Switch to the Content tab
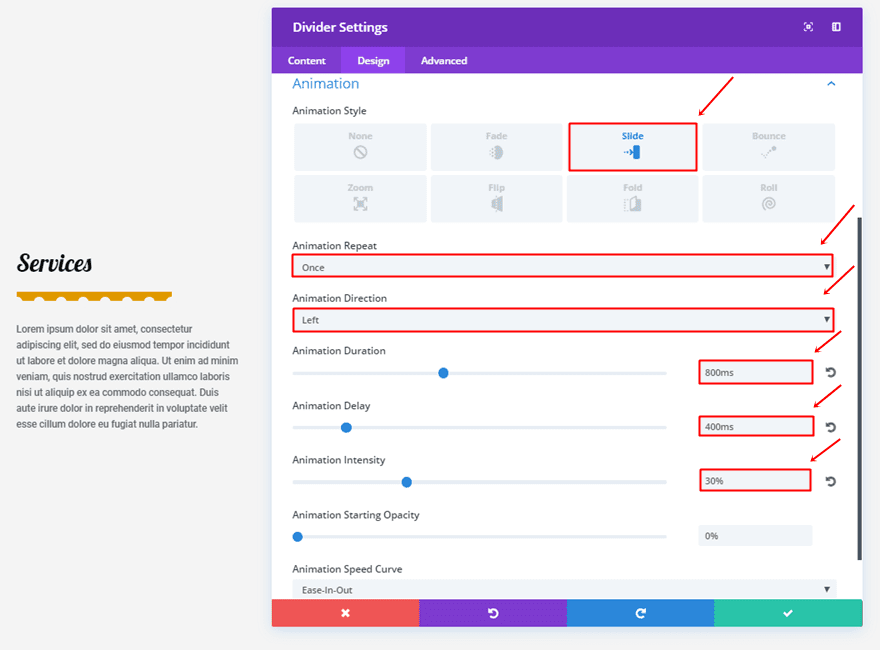 click(x=307, y=61)
